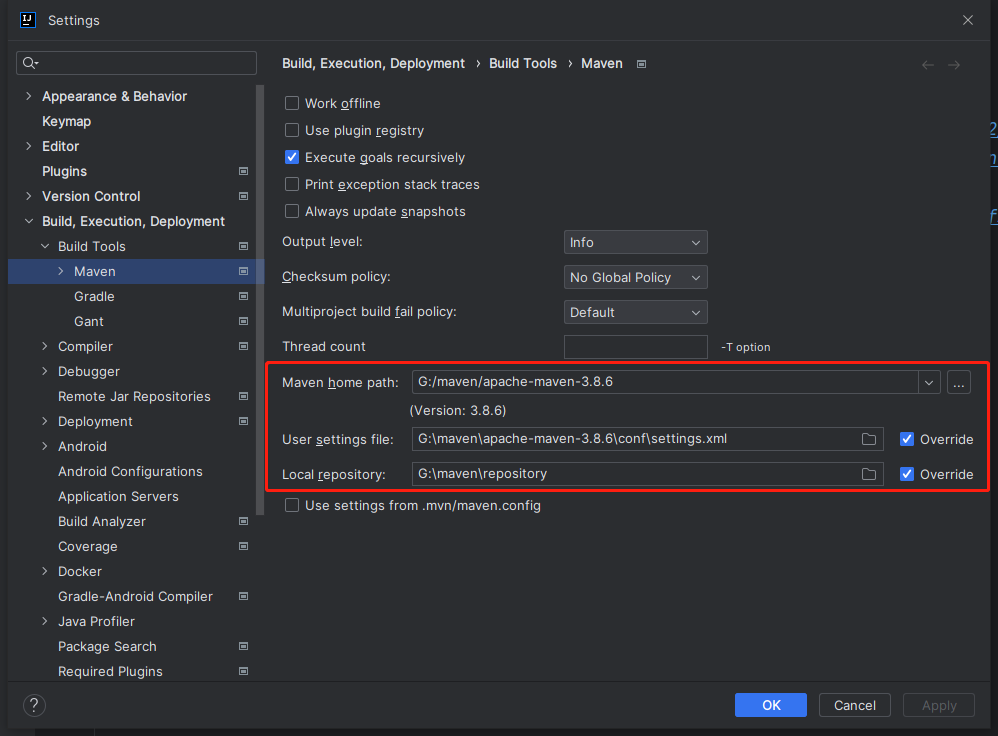Collapse the Build Tools node
Screen dimensions: 998x736
coord(45,246)
